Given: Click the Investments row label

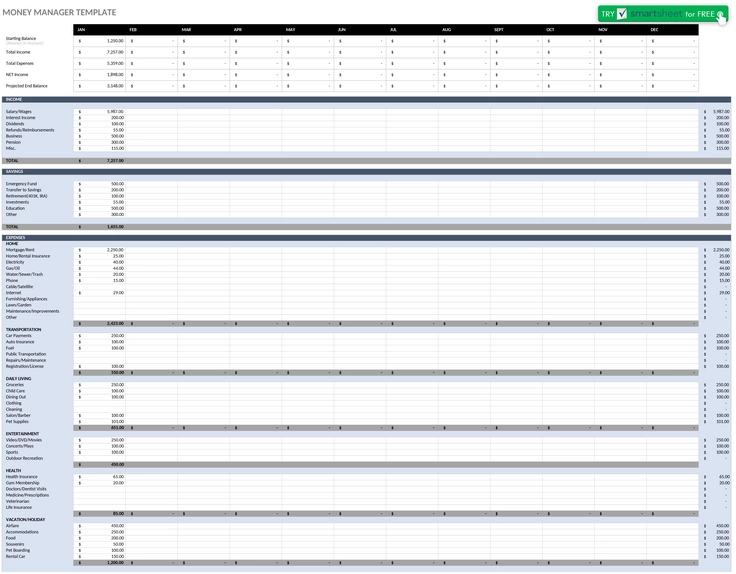Looking at the screenshot, I should tap(17, 202).
